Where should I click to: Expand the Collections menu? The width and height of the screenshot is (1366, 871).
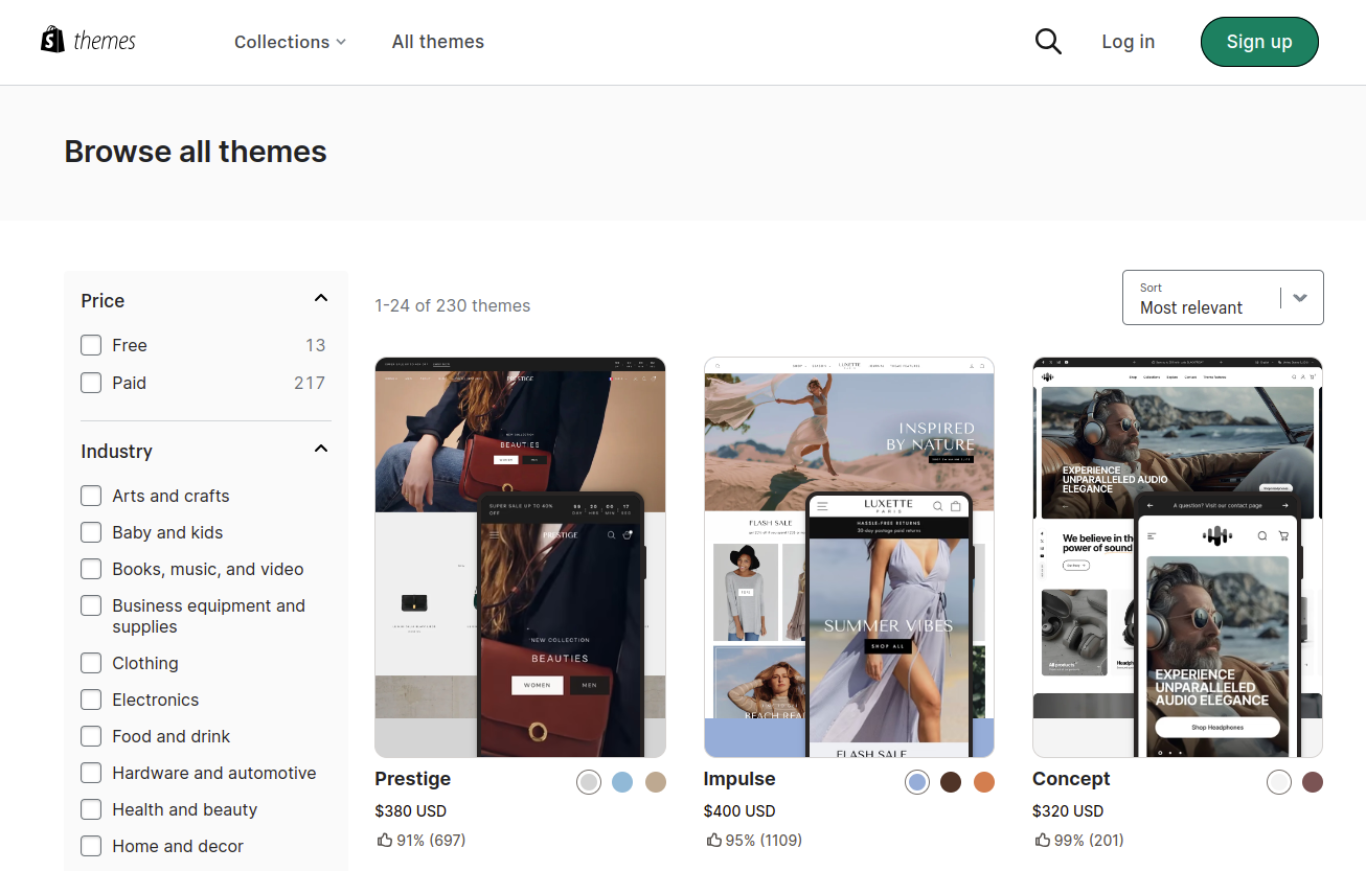click(289, 42)
